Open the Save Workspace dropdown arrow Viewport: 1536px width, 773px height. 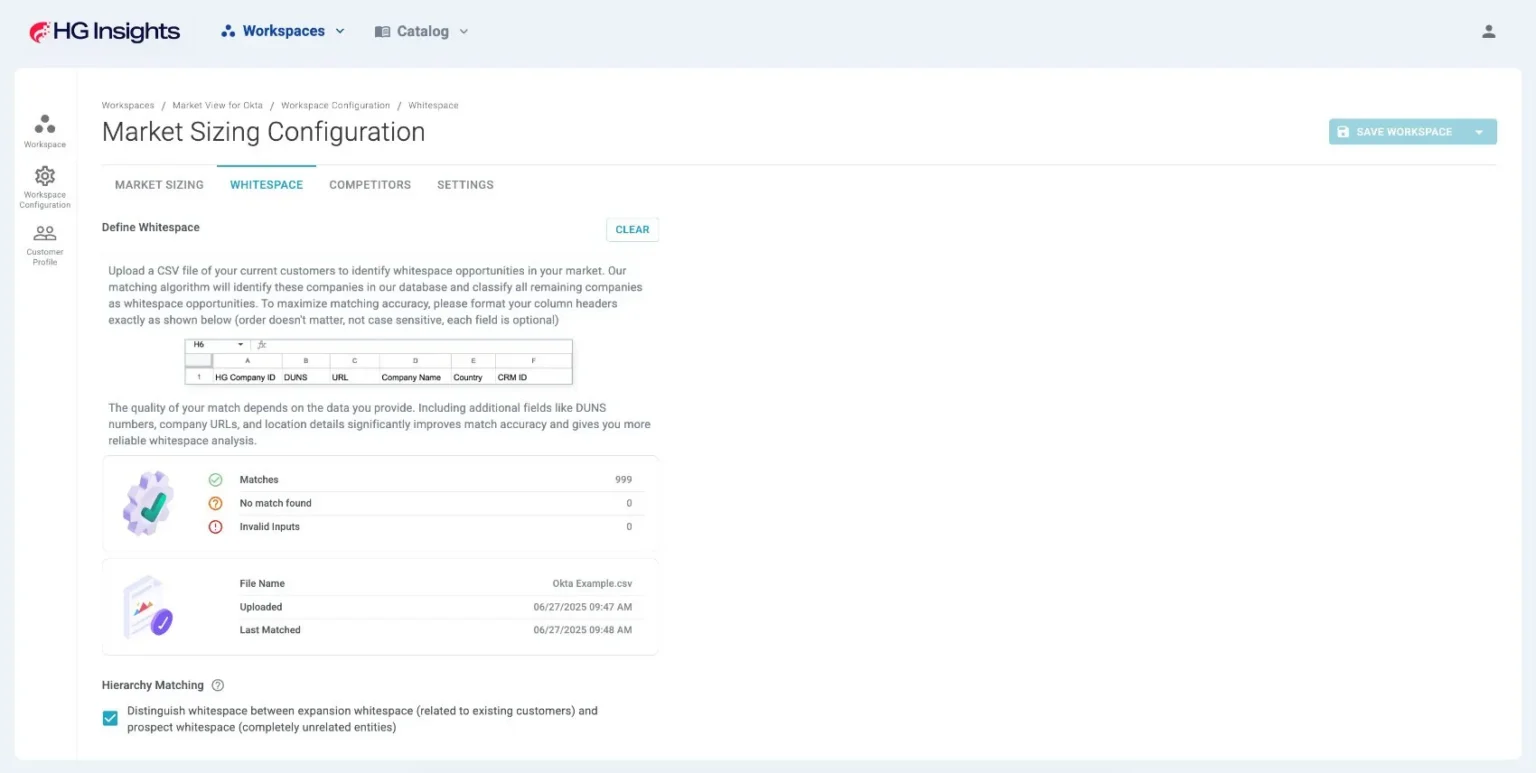1479,132
